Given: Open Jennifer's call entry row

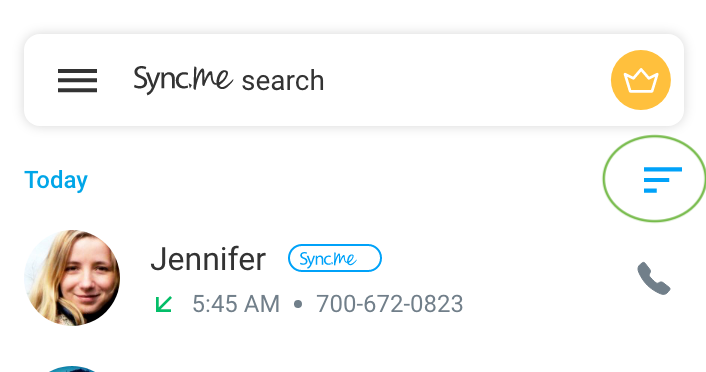Looking at the screenshot, I should coord(353,278).
